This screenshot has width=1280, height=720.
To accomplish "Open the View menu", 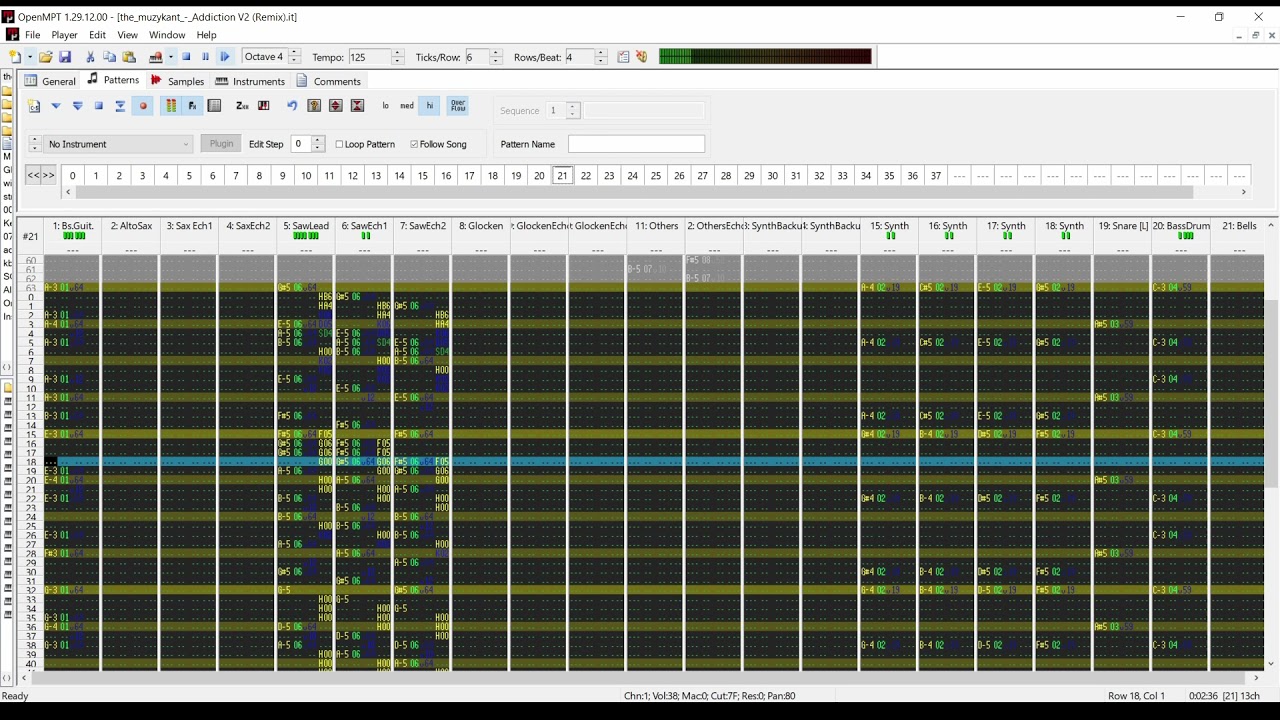I will tap(127, 35).
